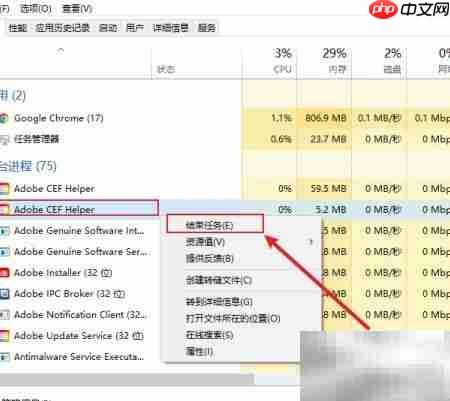Select the Adobe Genuine Software Int... process
The width and height of the screenshot is (450, 401).
coord(79,231)
